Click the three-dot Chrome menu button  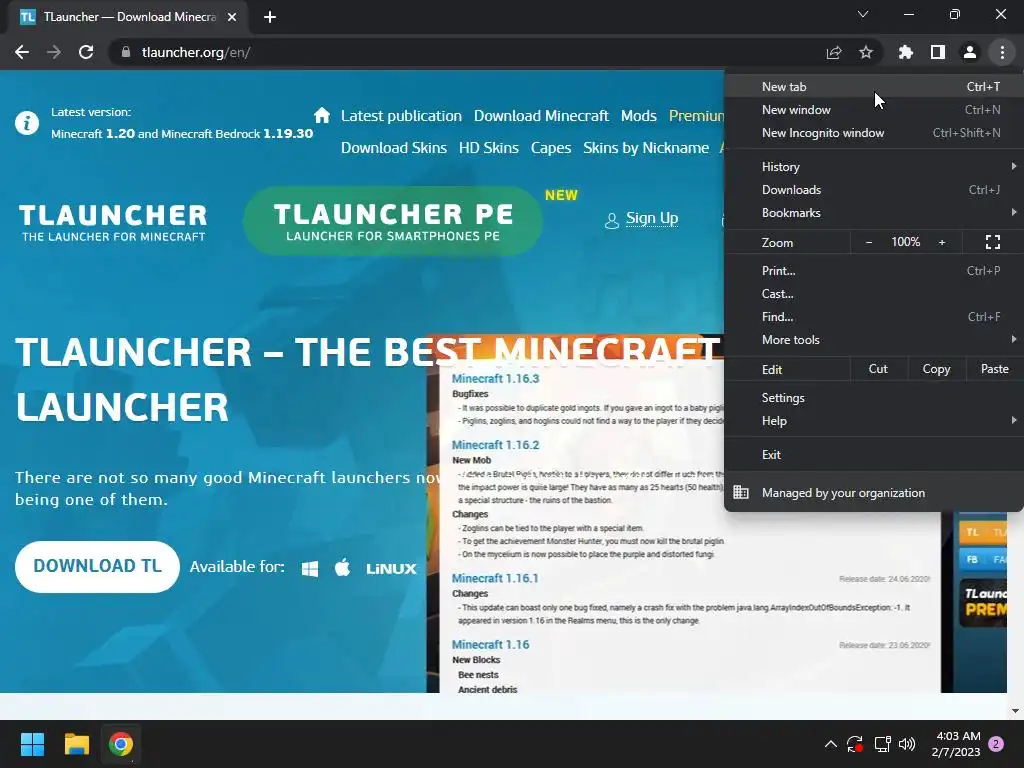pyautogui.click(x=1002, y=52)
